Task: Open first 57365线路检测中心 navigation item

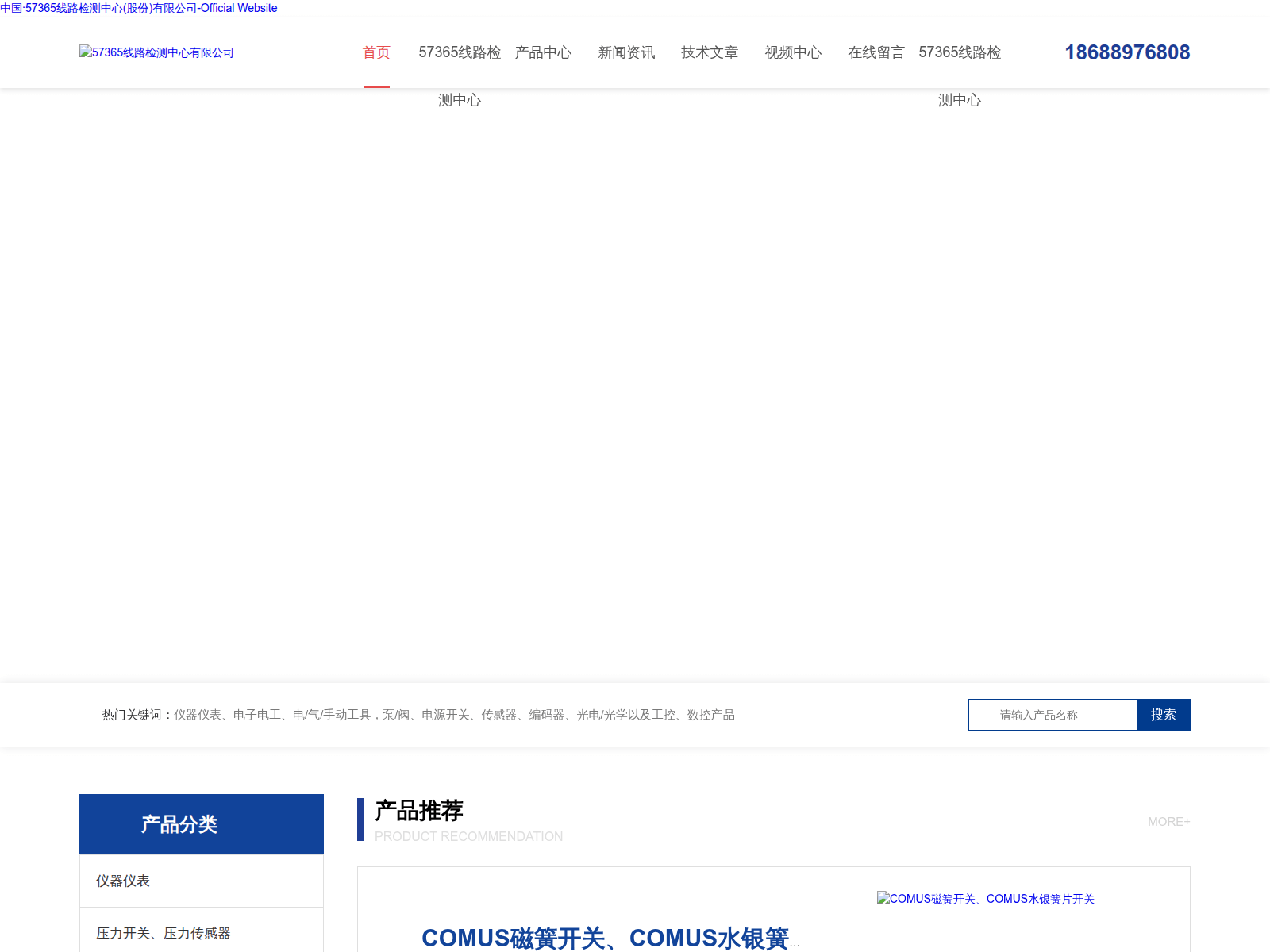Action: 460,52
